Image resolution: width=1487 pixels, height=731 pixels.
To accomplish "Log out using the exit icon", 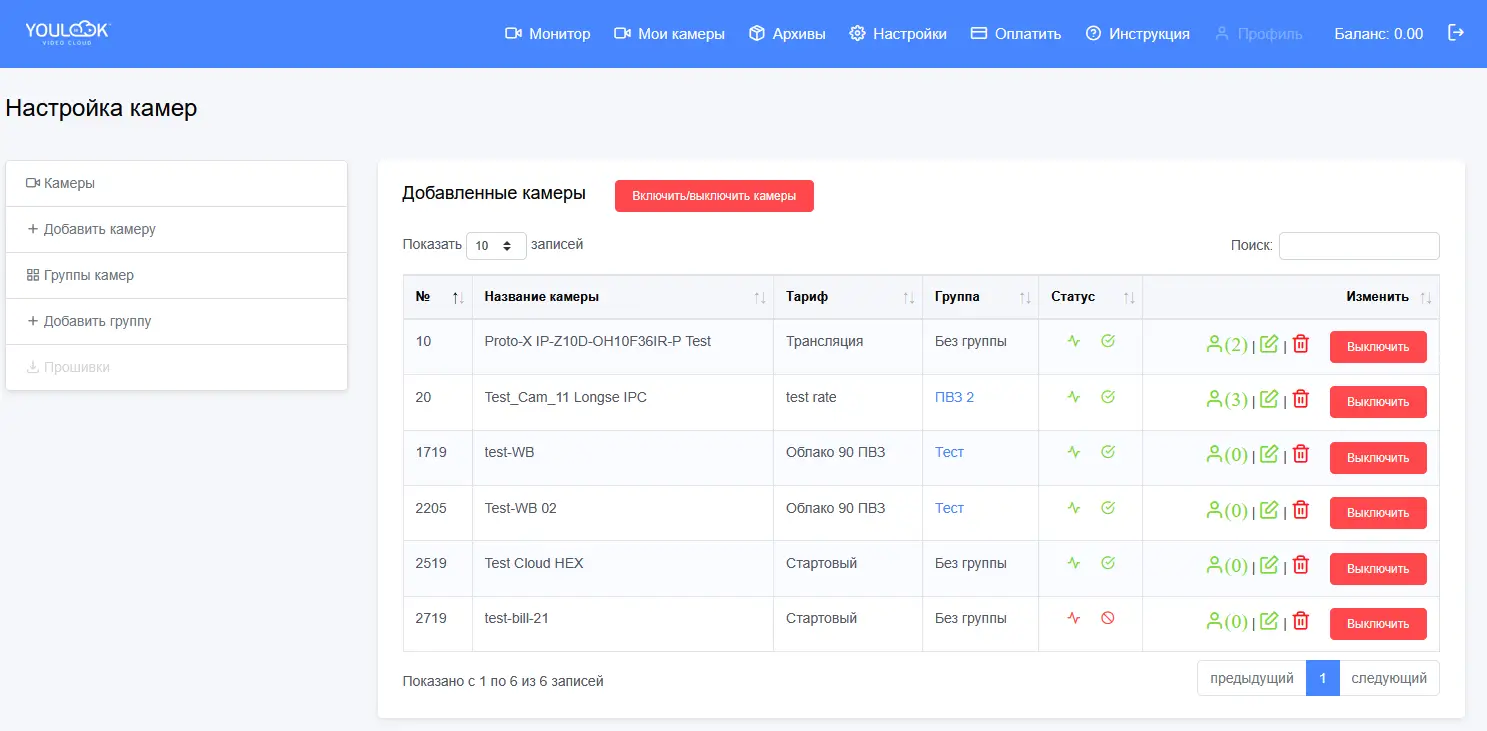I will tap(1456, 33).
